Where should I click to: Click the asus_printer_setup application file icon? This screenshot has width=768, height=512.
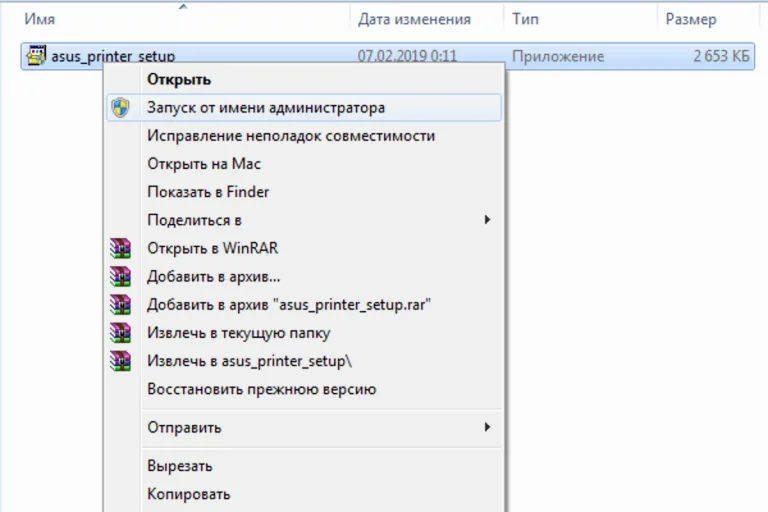pyautogui.click(x=36, y=55)
